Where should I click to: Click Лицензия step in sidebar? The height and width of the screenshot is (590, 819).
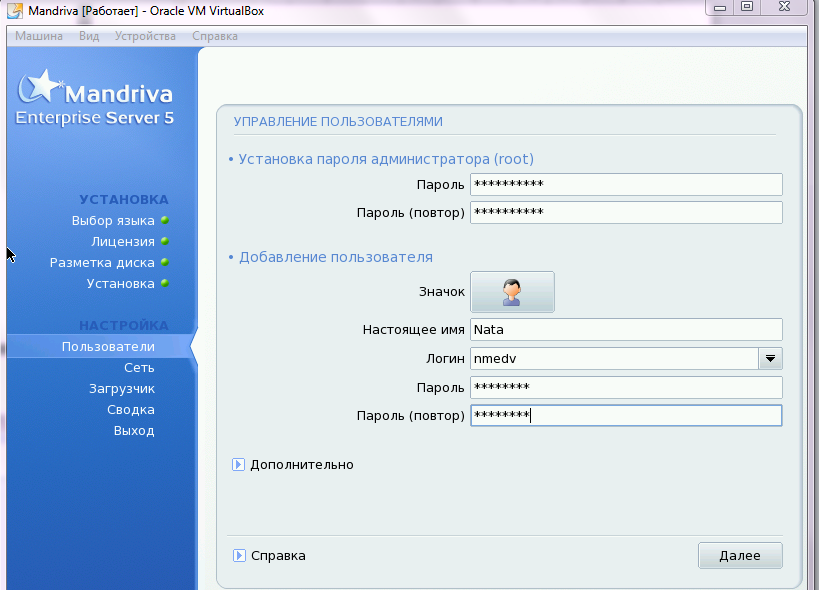[123, 242]
